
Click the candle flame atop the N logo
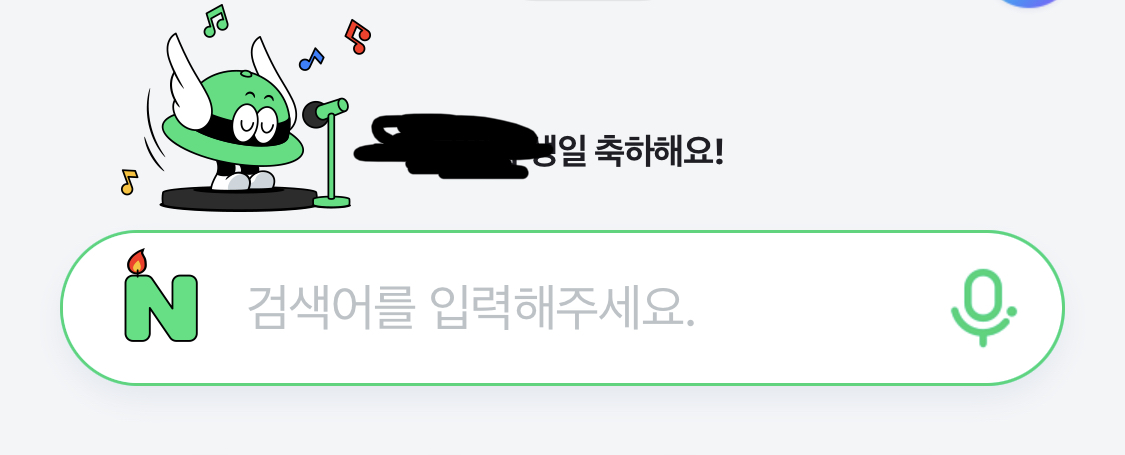[137, 262]
